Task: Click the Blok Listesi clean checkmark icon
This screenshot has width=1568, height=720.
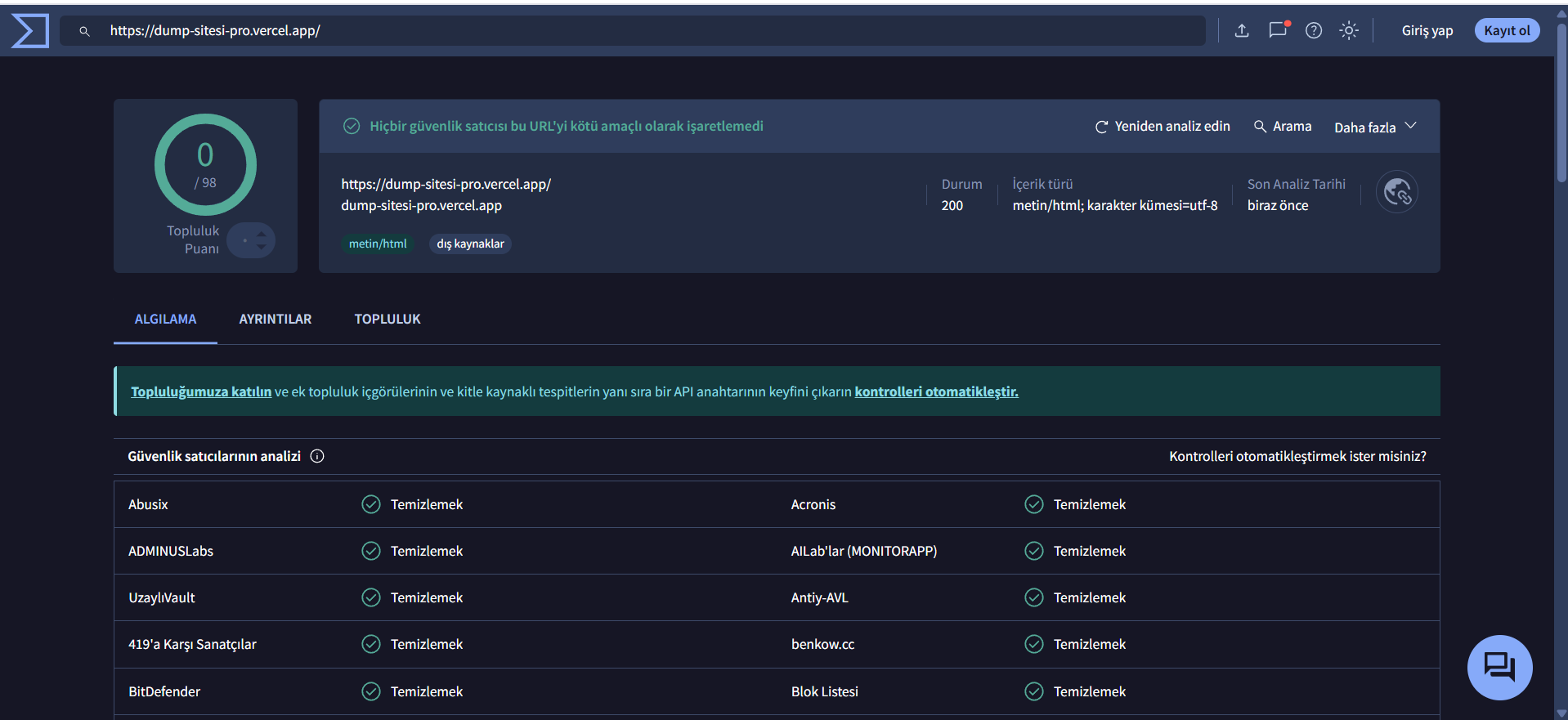Action: point(1034,691)
